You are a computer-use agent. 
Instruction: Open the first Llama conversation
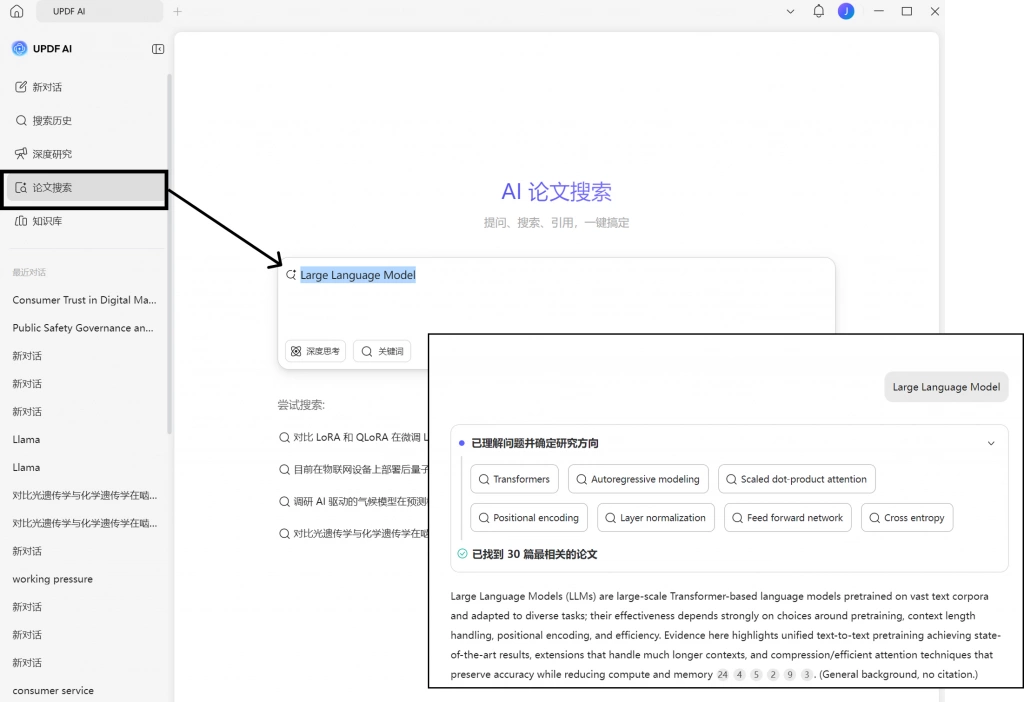(26, 439)
